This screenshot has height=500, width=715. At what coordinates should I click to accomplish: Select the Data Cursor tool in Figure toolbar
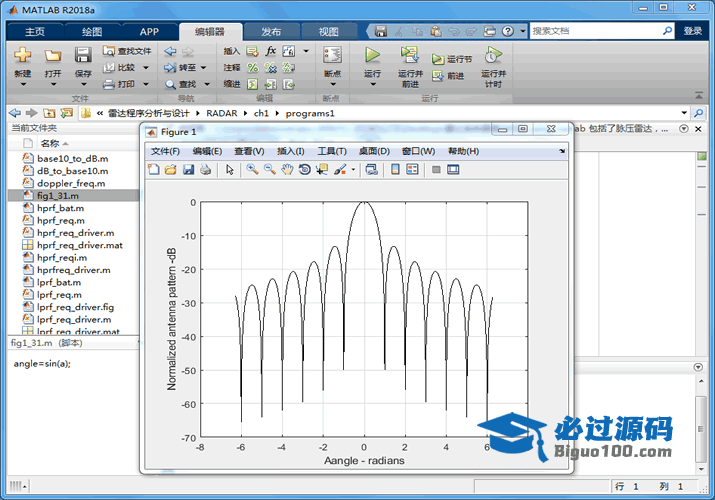(321, 170)
